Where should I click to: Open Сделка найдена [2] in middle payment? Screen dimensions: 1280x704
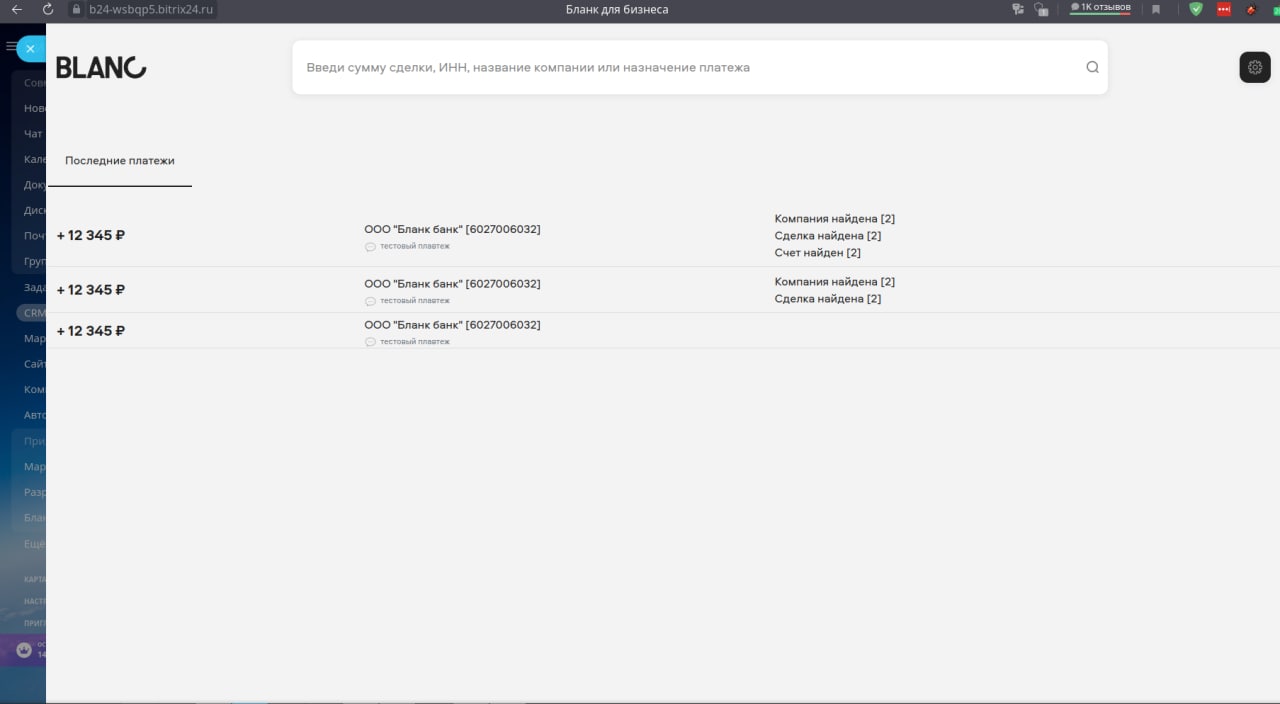tap(828, 299)
